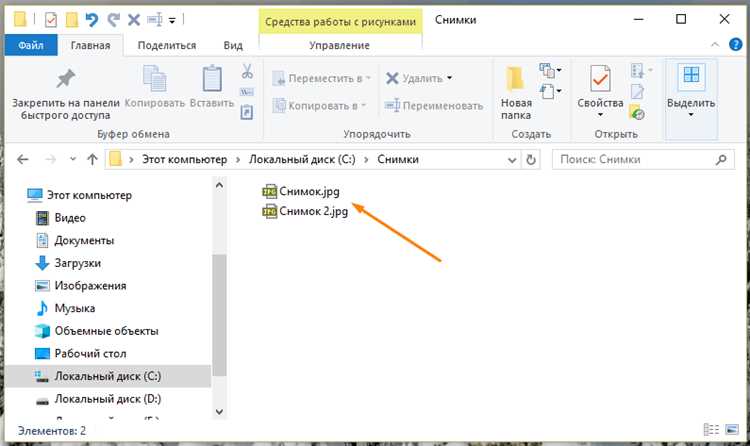Click the Cut scissors icon

pos(247,71)
